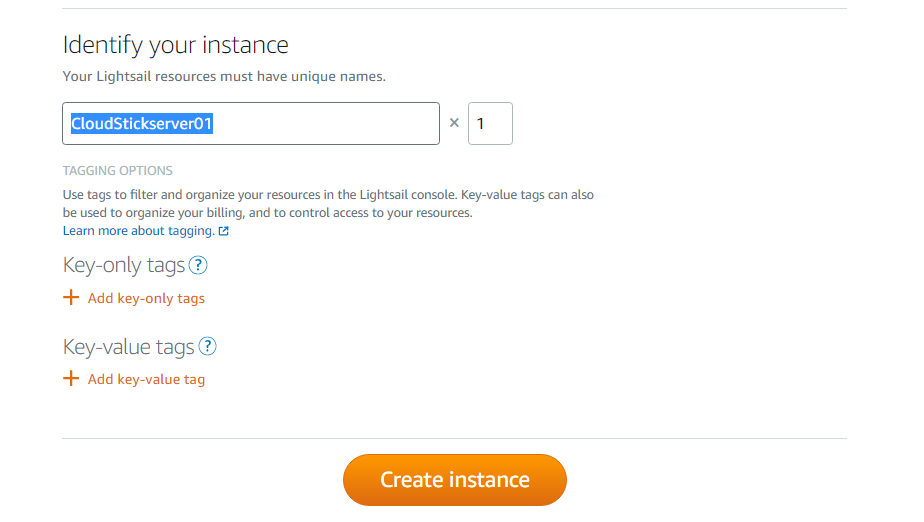Click the plus icon beside Add key-value tag
Screen dimensions: 924x522
tap(71, 379)
